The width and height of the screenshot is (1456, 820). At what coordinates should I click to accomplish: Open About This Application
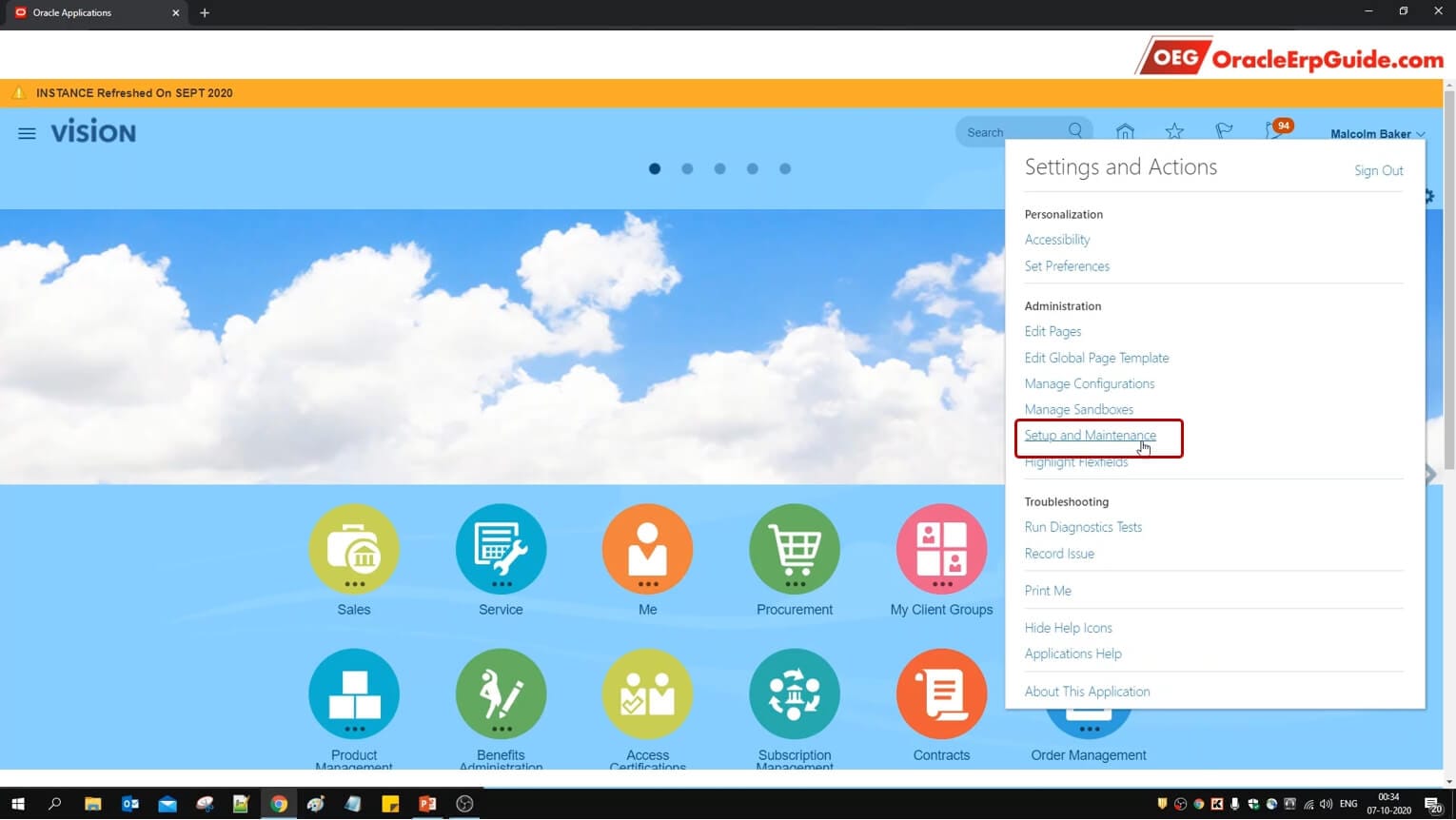pyautogui.click(x=1087, y=692)
